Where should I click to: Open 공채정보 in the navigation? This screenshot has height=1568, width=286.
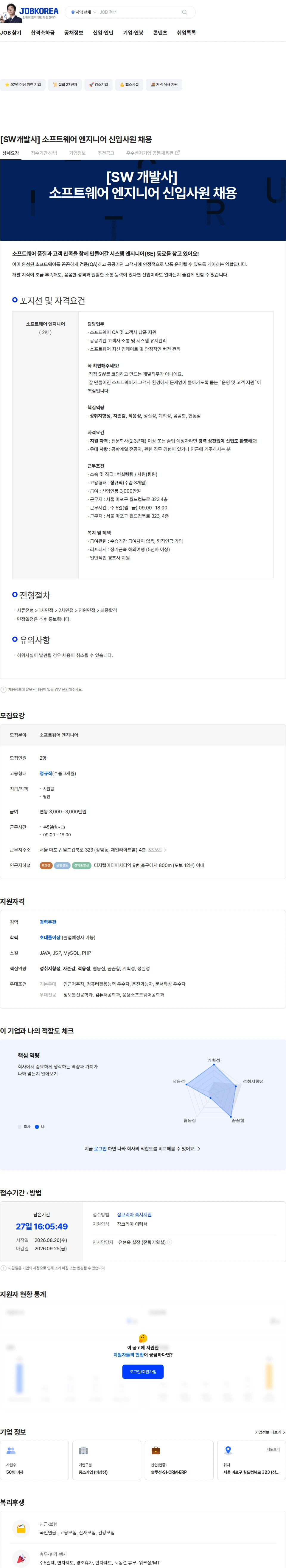pos(74,33)
